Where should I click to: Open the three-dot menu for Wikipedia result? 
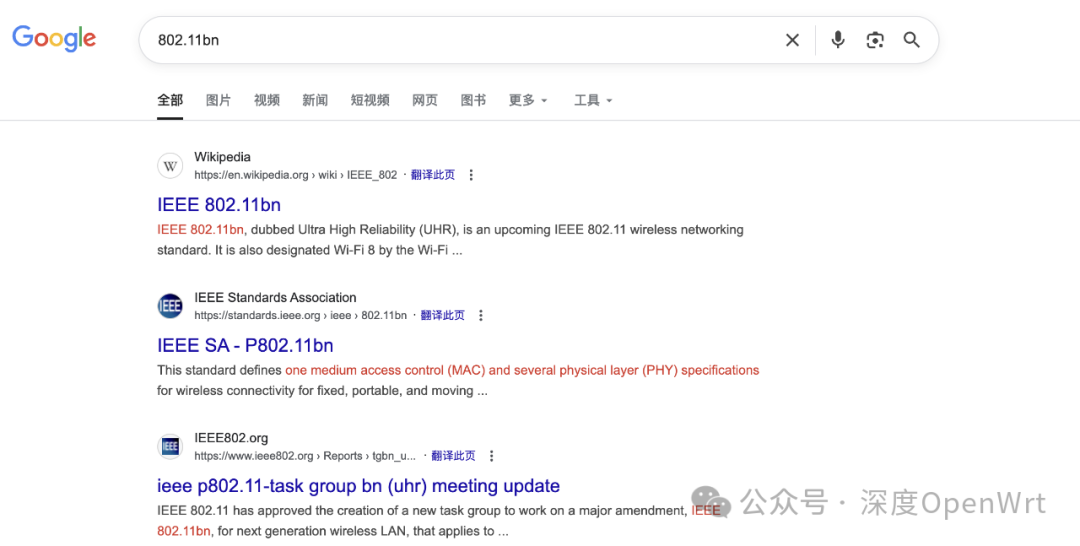tap(471, 175)
